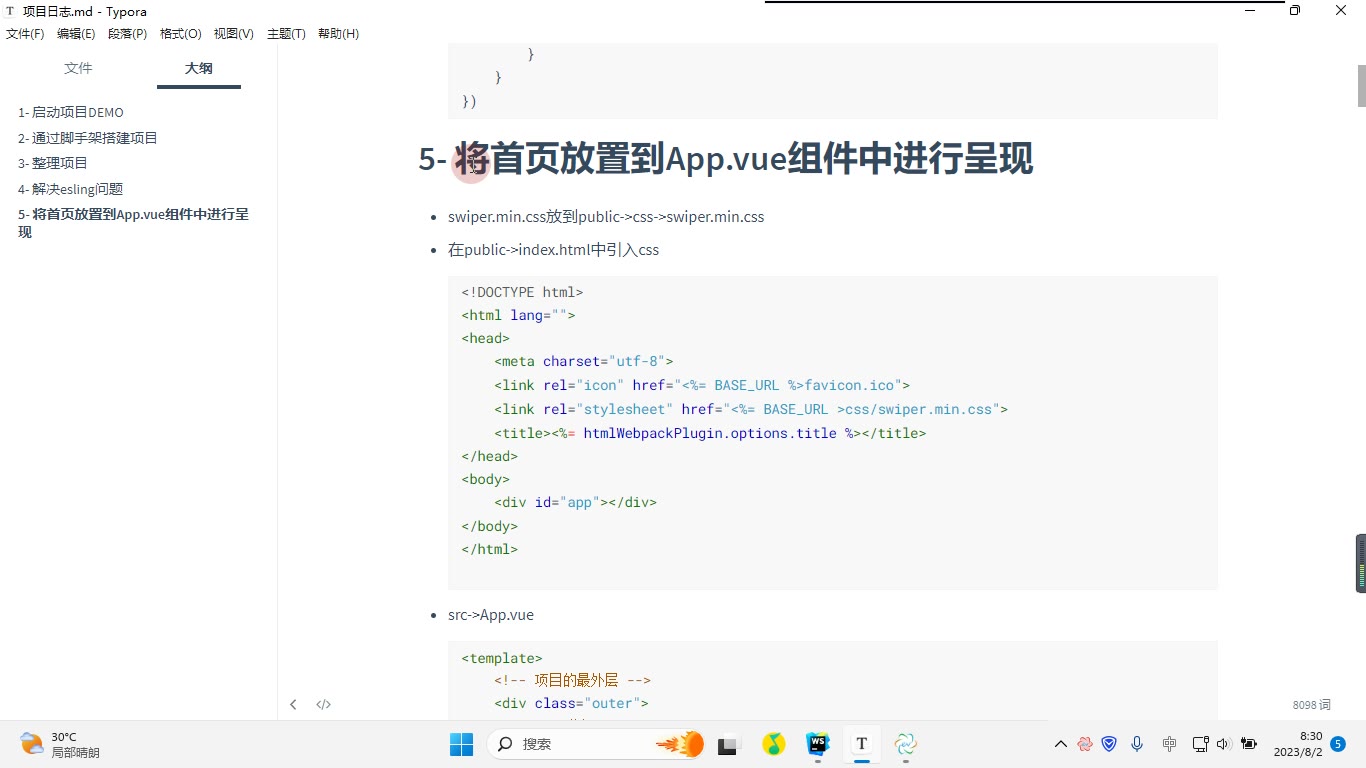Image resolution: width=1366 pixels, height=768 pixels.
Task: Jump to outline item 3- 整理项目
Action: click(x=53, y=163)
